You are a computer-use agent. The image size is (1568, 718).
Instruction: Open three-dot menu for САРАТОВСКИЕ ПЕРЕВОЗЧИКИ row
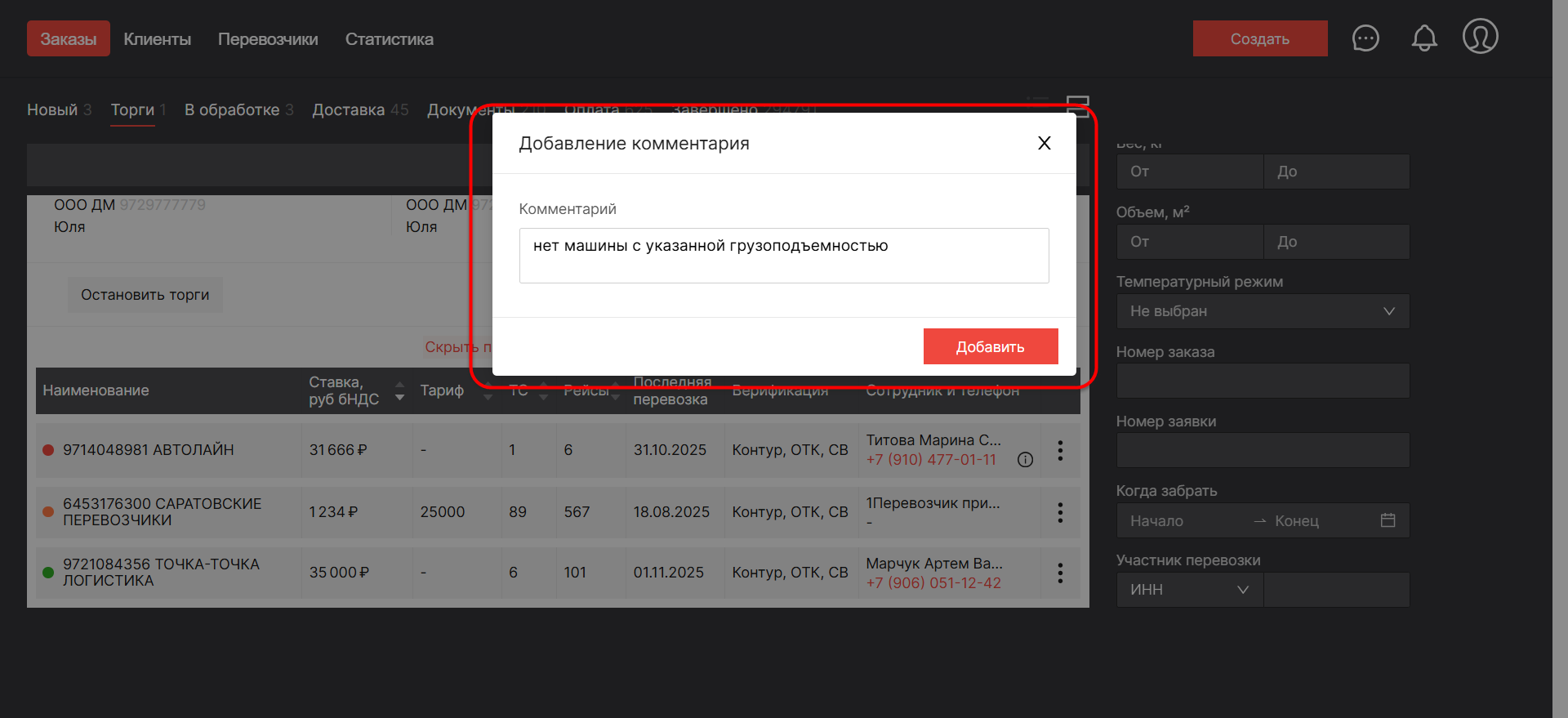point(1060,512)
